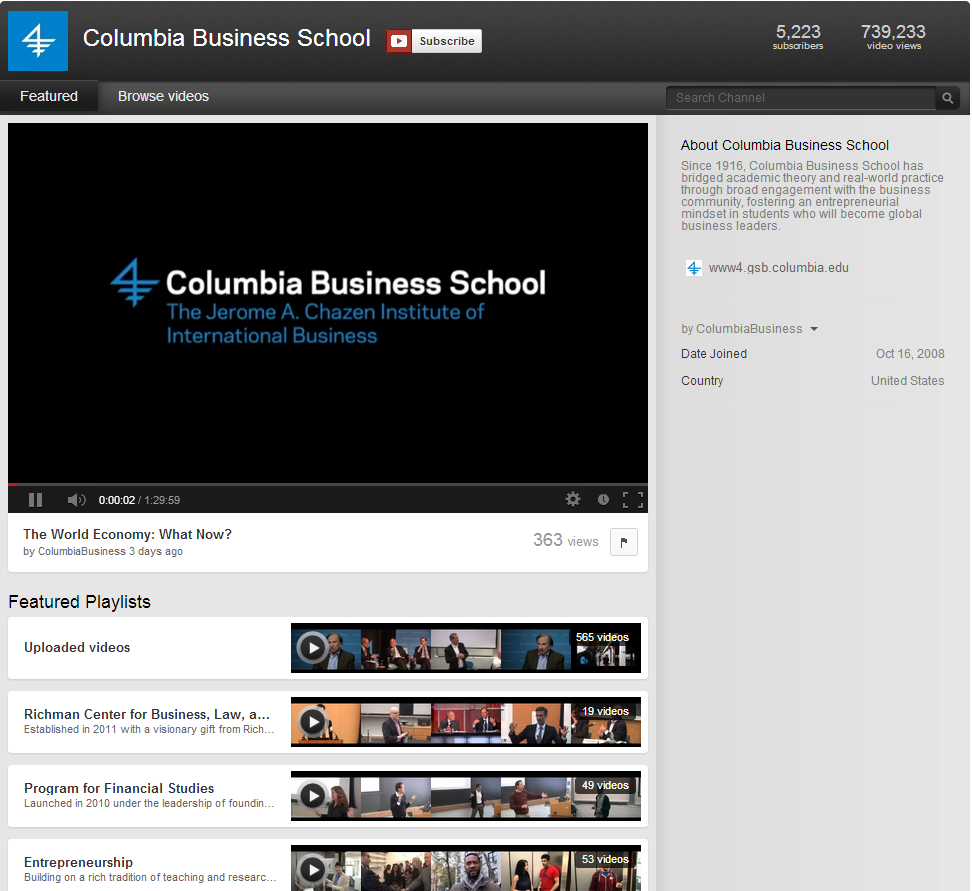Enter fullscreen mode on the player
The image size is (972, 891).
click(633, 499)
